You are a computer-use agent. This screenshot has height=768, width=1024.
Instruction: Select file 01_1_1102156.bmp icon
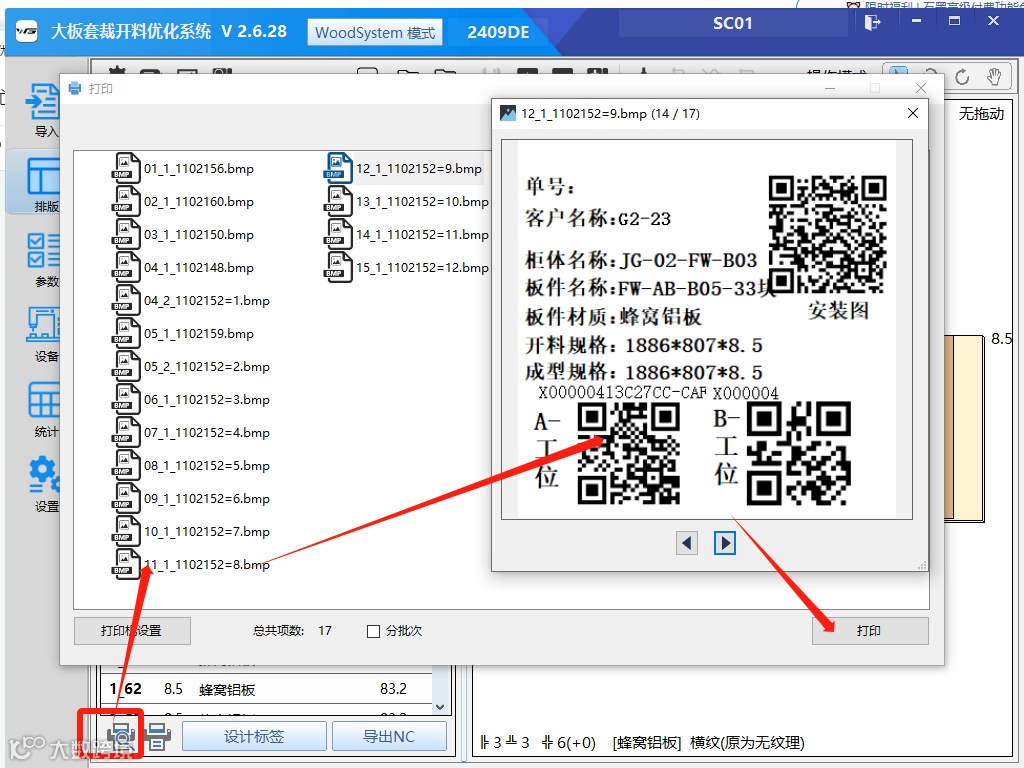126,168
